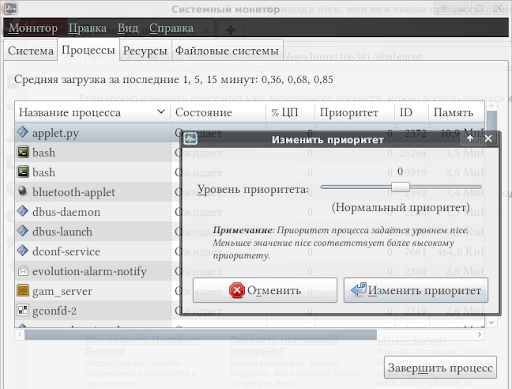Click the applet.py process icon
This screenshot has width=512, height=389.
[x=23, y=132]
